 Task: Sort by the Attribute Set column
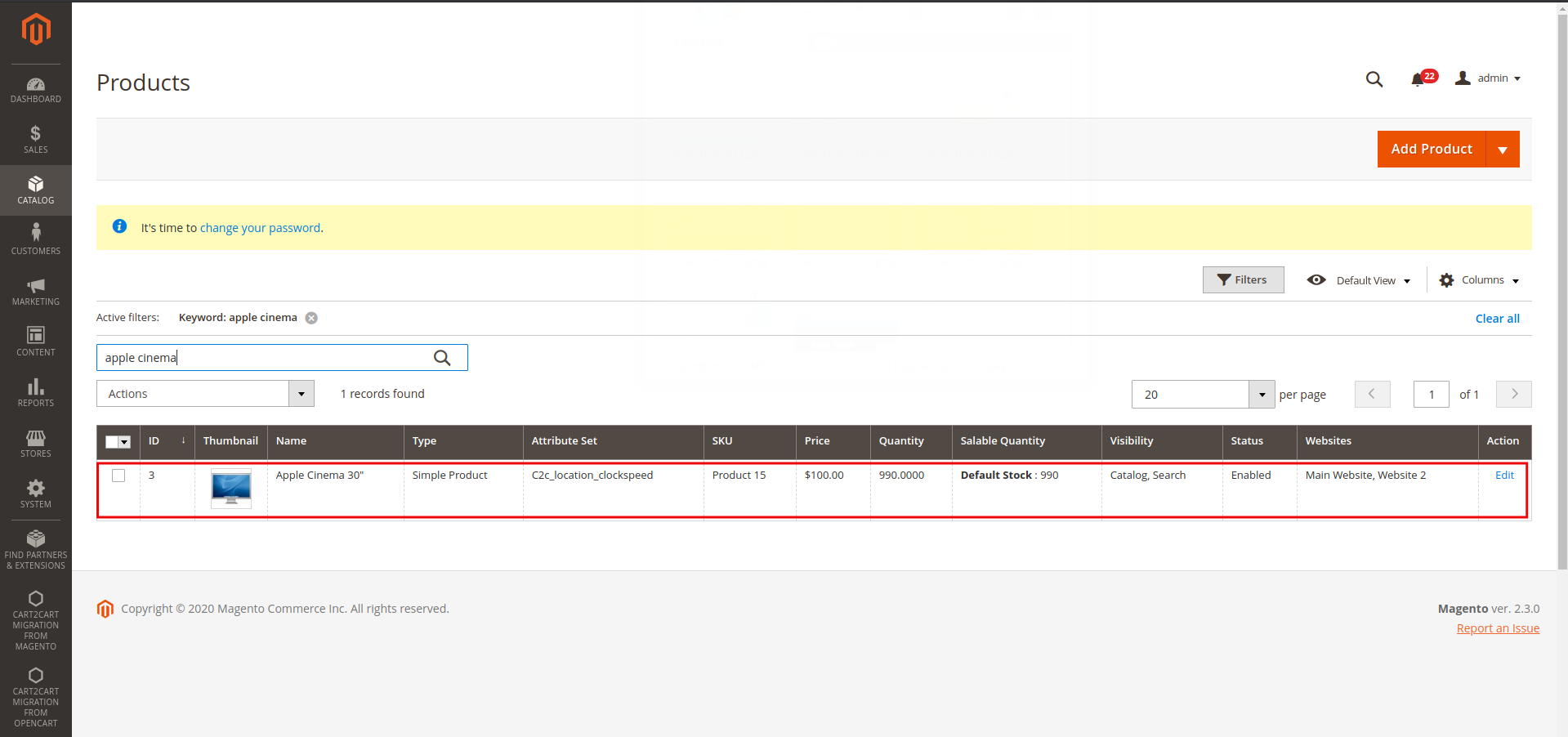pyautogui.click(x=613, y=441)
